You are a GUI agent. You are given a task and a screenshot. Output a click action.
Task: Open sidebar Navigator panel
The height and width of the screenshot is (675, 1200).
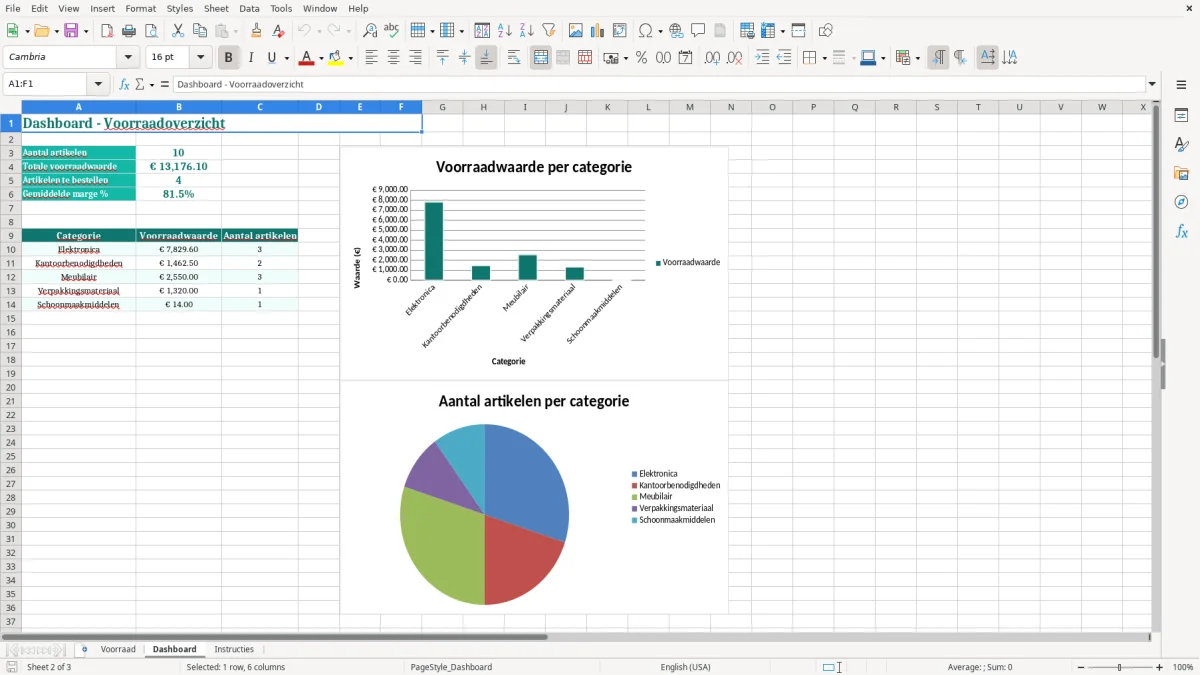[x=1181, y=202]
